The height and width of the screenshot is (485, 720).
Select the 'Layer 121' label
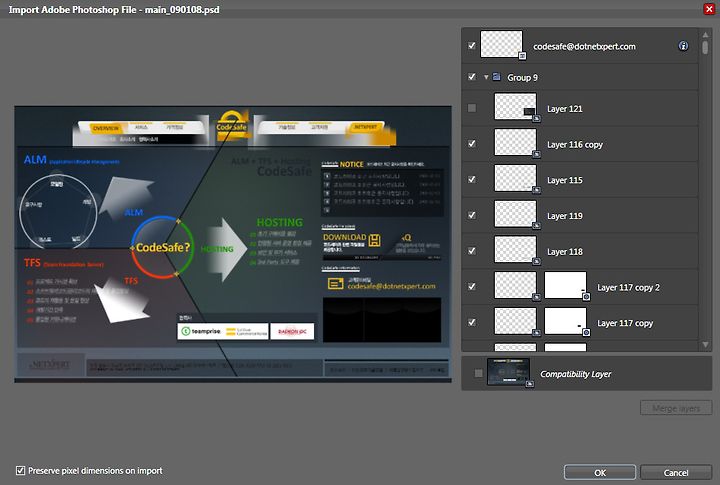[564, 109]
